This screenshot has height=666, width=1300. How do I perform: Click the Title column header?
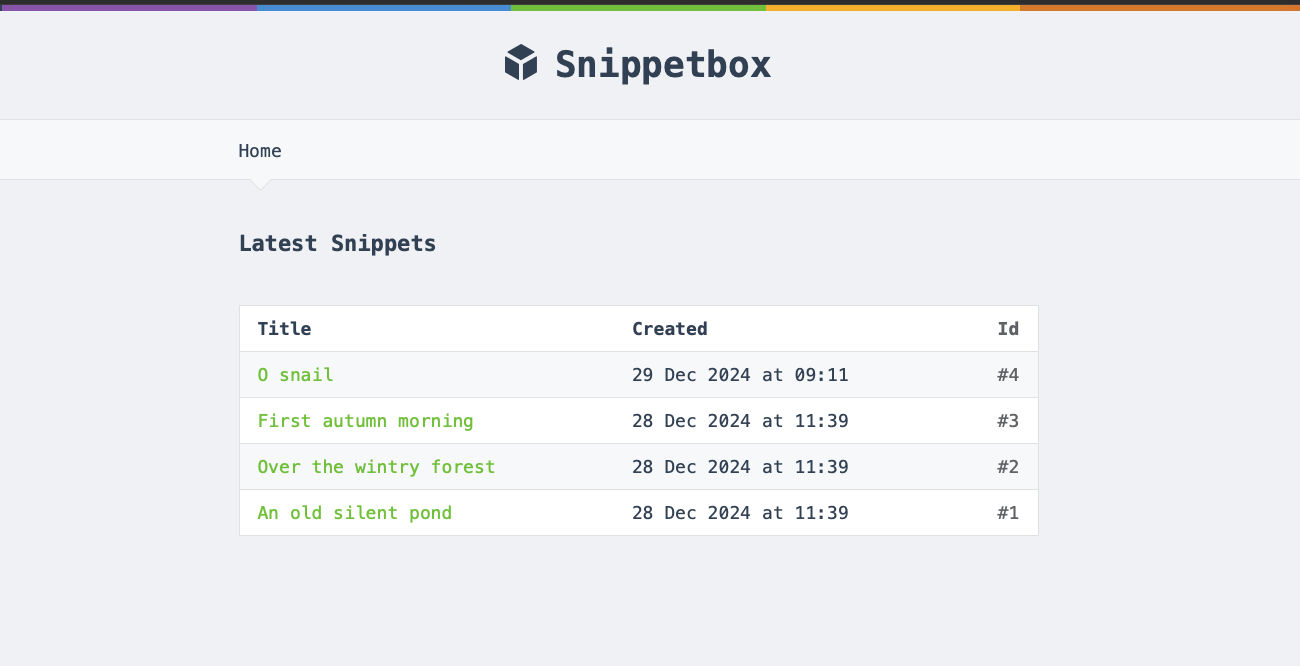[x=284, y=329]
